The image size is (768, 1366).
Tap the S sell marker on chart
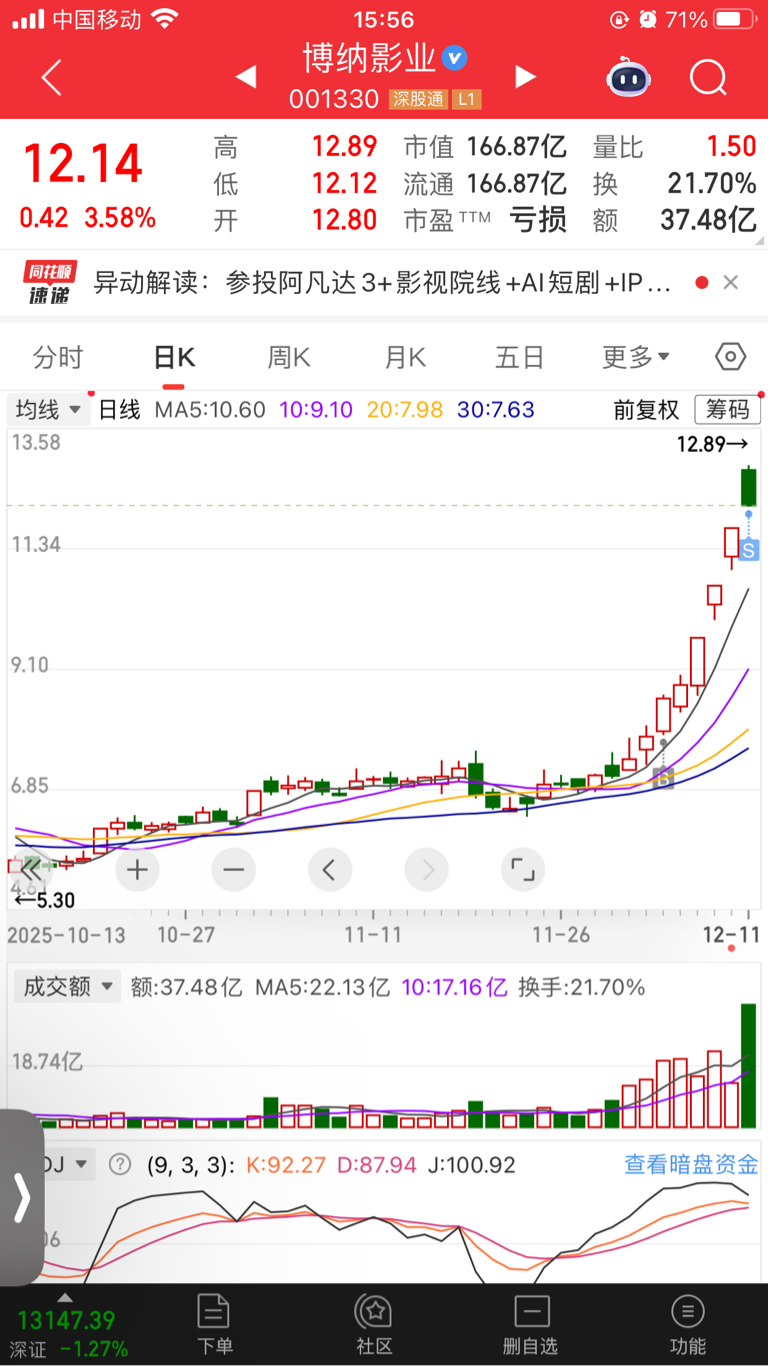pyautogui.click(x=749, y=549)
